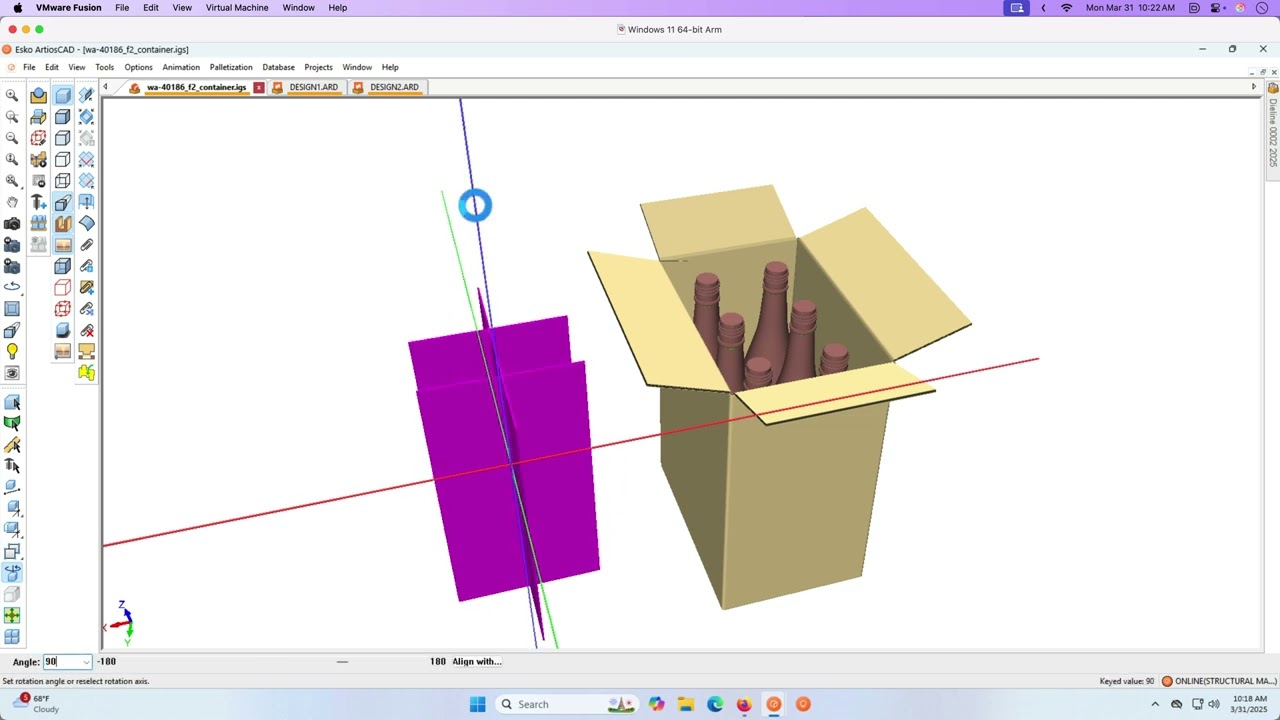Click the yellow light bulb lighting icon
Screen dimensions: 1280x720
(x=12, y=351)
